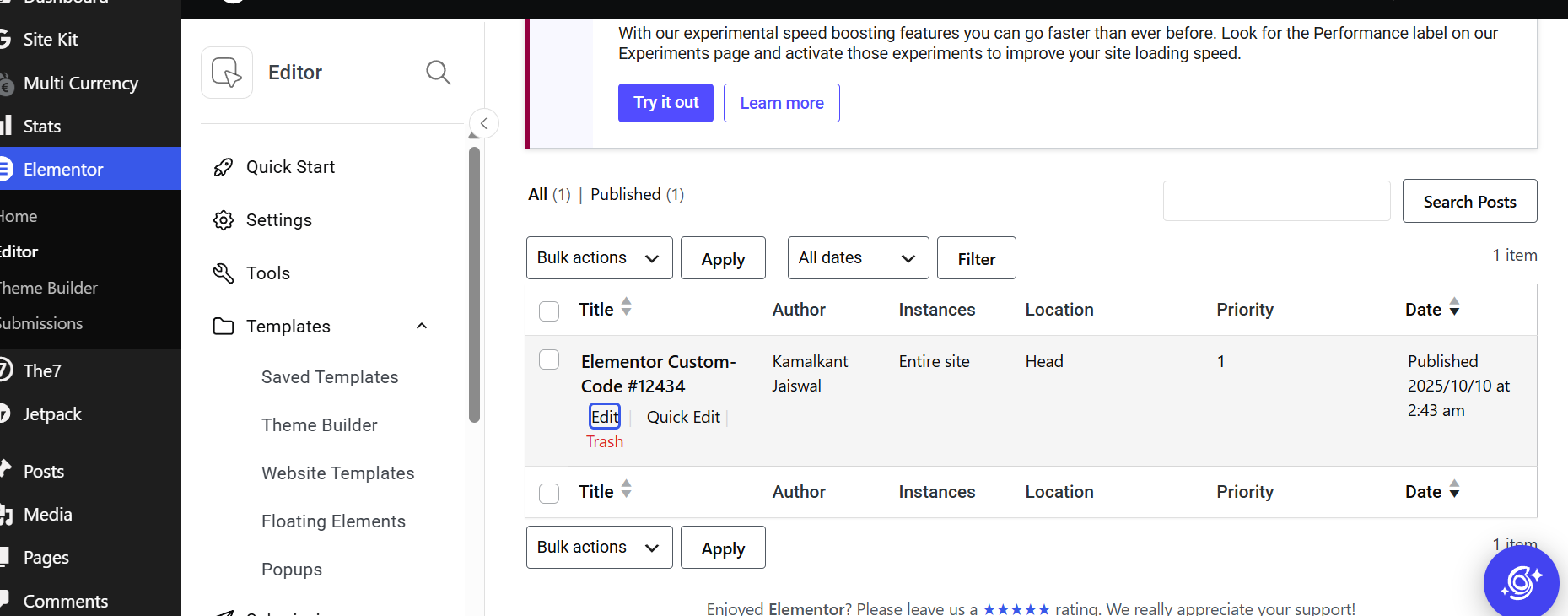The image size is (1568, 616).
Task: Open Theme Builder under Templates
Action: 320,425
